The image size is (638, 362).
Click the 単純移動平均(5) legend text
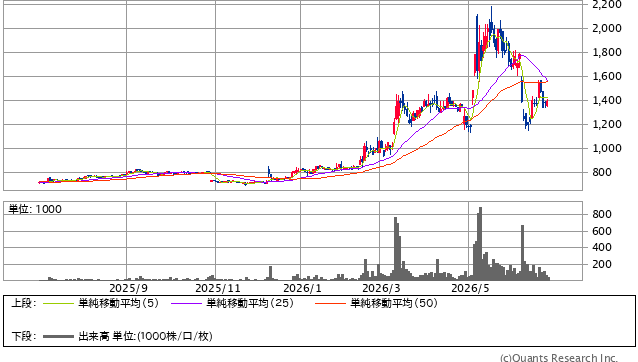[118, 303]
